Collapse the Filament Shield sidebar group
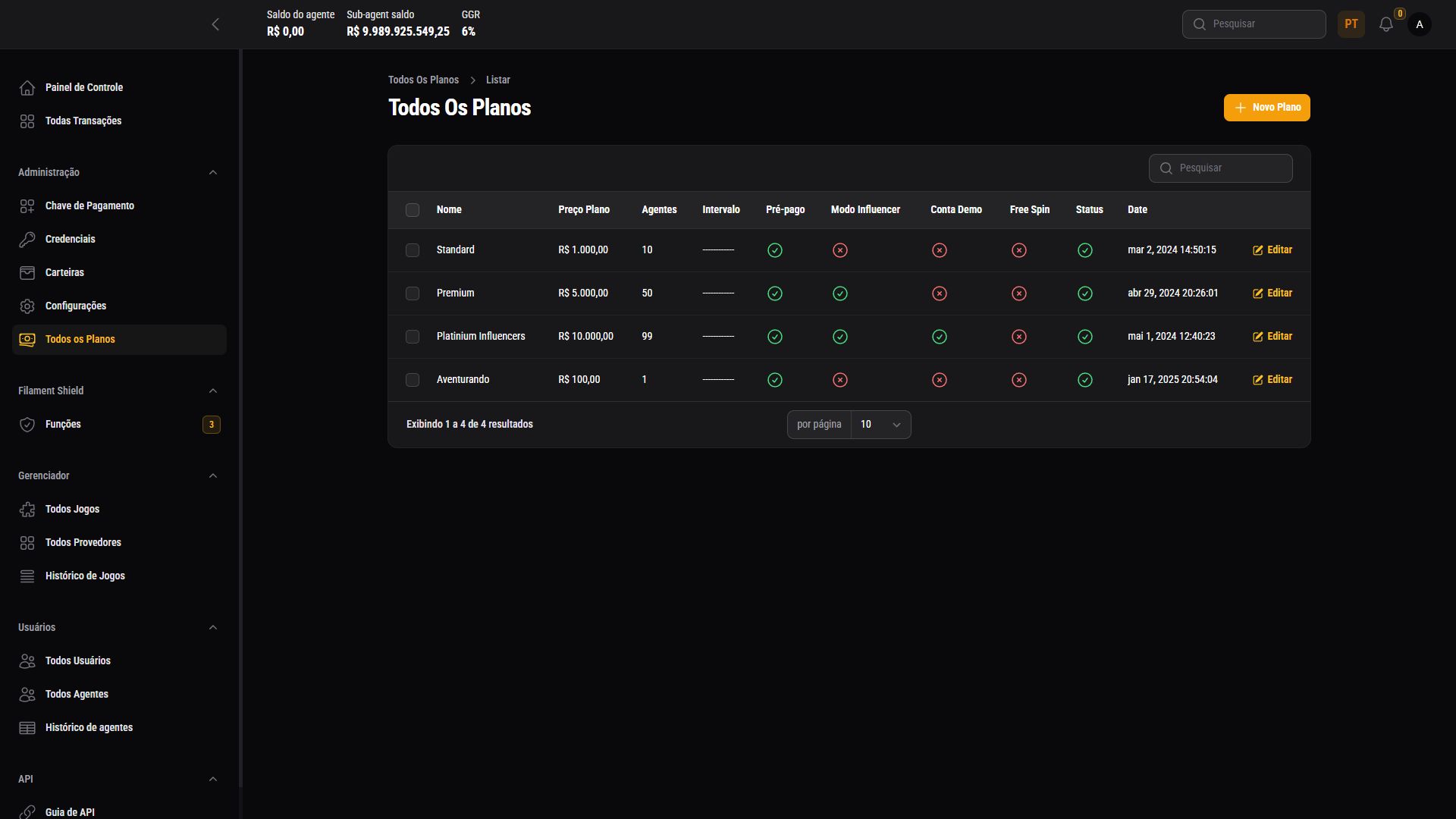Viewport: 1456px width, 819px height. point(213,391)
